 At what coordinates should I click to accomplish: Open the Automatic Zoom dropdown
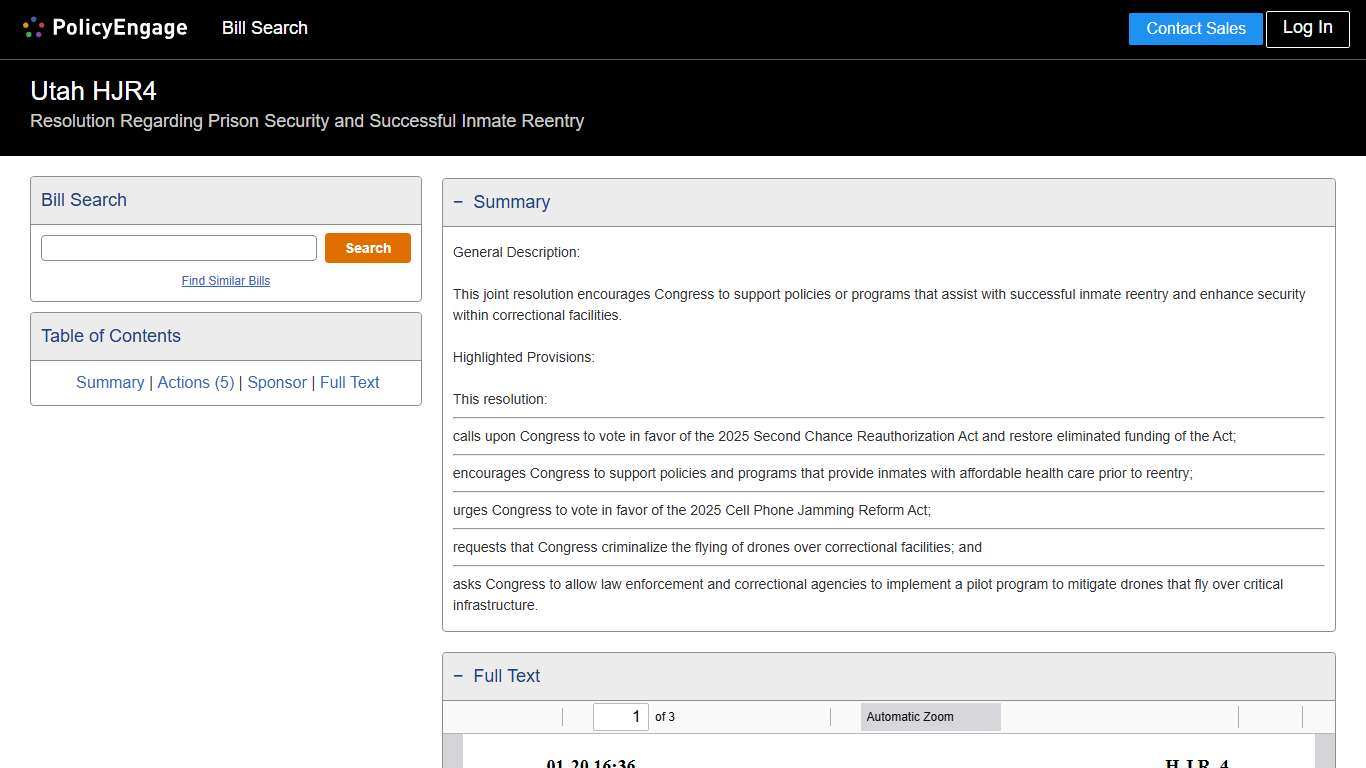pyautogui.click(x=930, y=717)
